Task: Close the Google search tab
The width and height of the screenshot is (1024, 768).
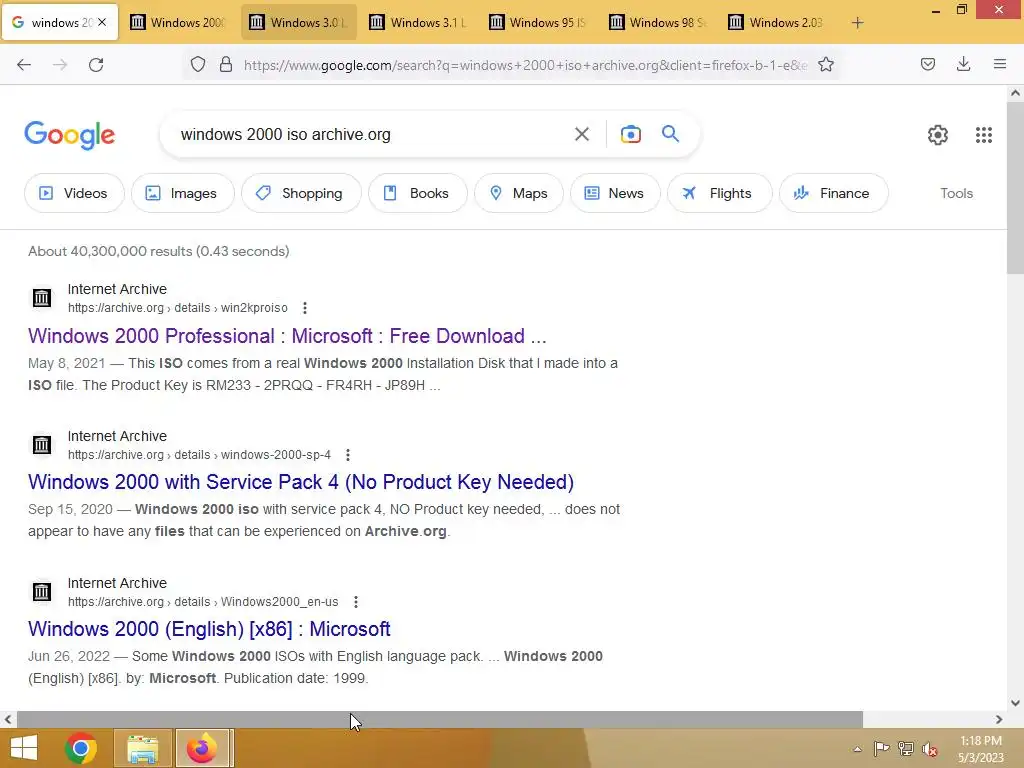Action: click(x=102, y=22)
